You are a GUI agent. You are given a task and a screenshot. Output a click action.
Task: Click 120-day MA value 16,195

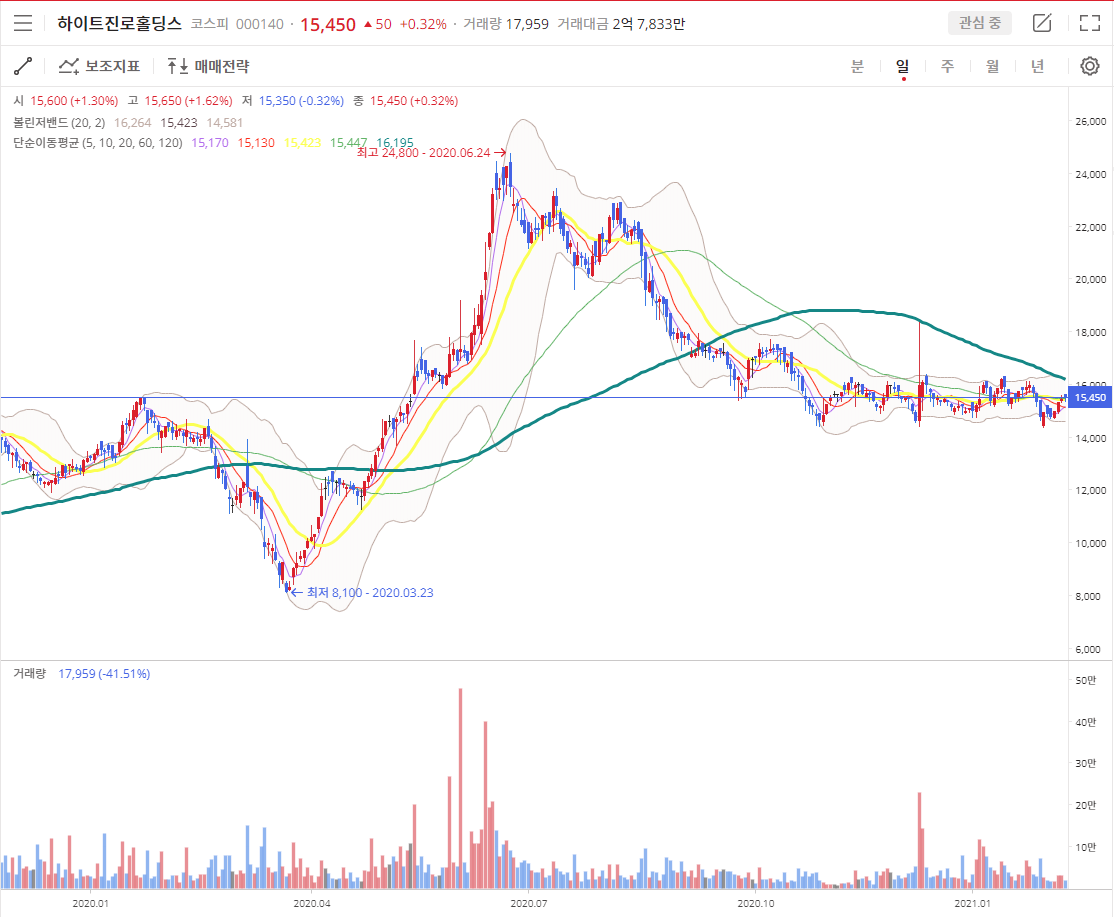coord(394,143)
